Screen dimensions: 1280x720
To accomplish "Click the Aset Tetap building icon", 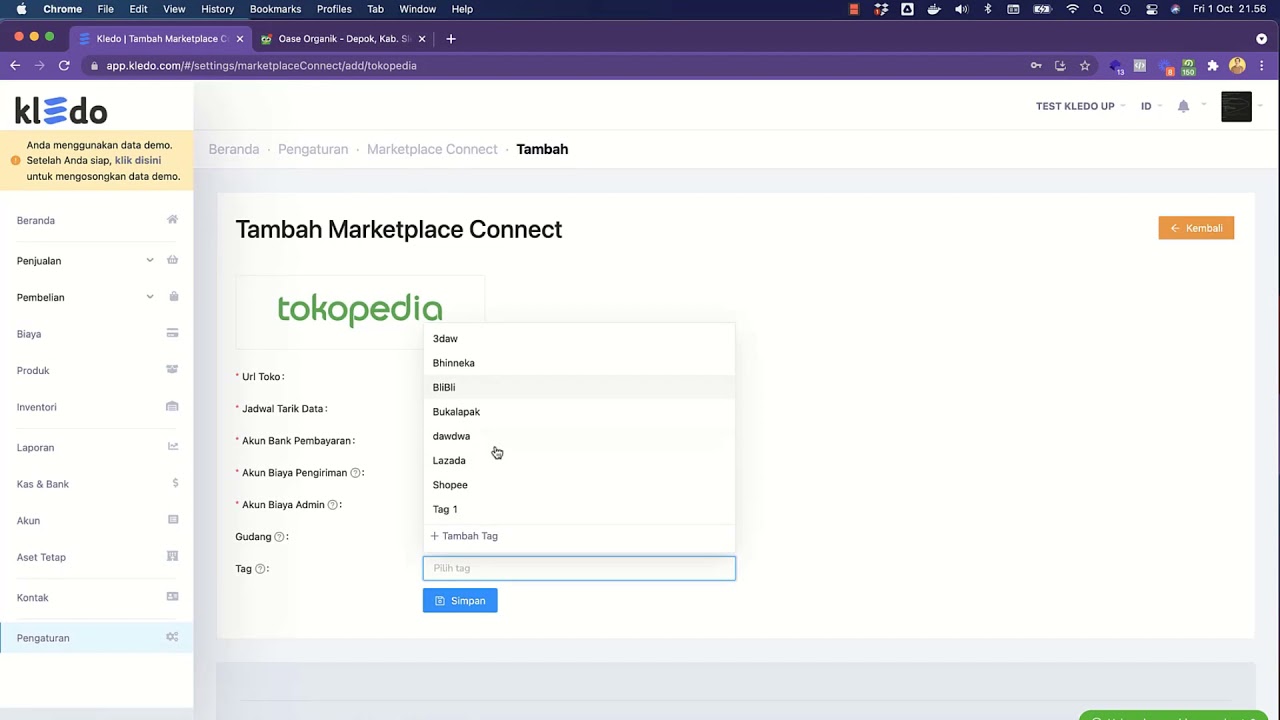I will [172, 556].
